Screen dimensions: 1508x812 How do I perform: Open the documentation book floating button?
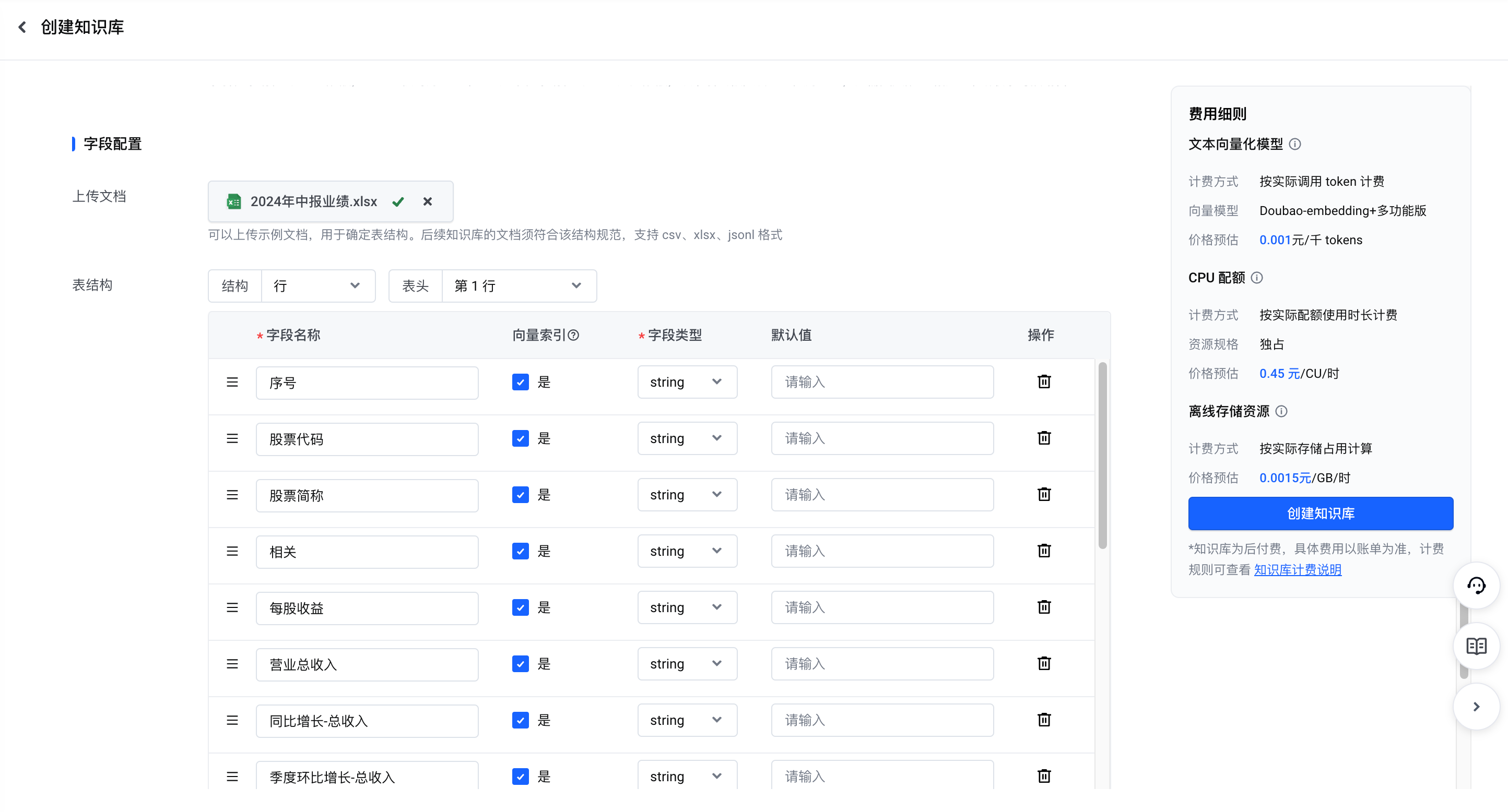(1476, 646)
